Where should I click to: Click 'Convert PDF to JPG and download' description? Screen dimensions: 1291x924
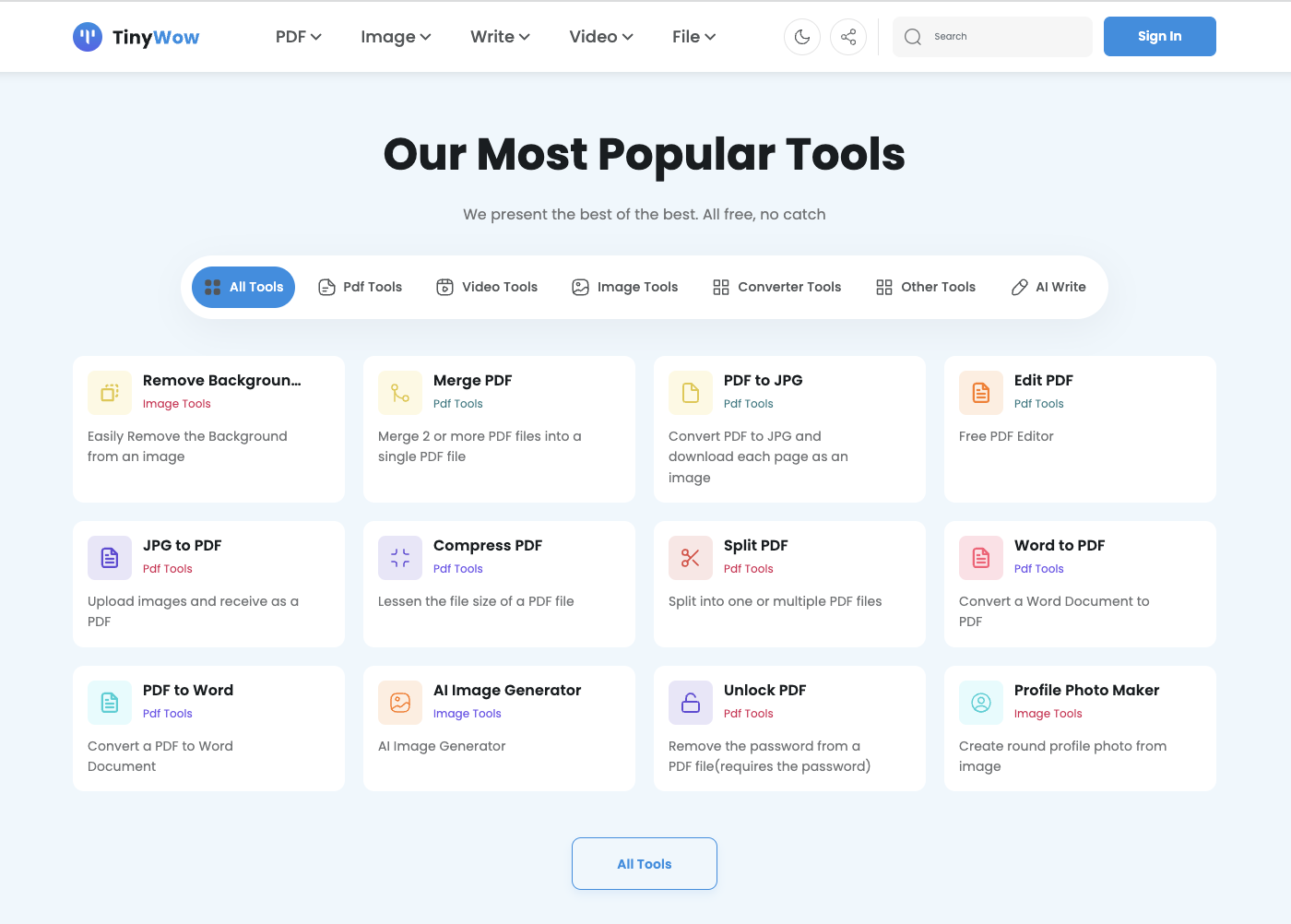[758, 456]
